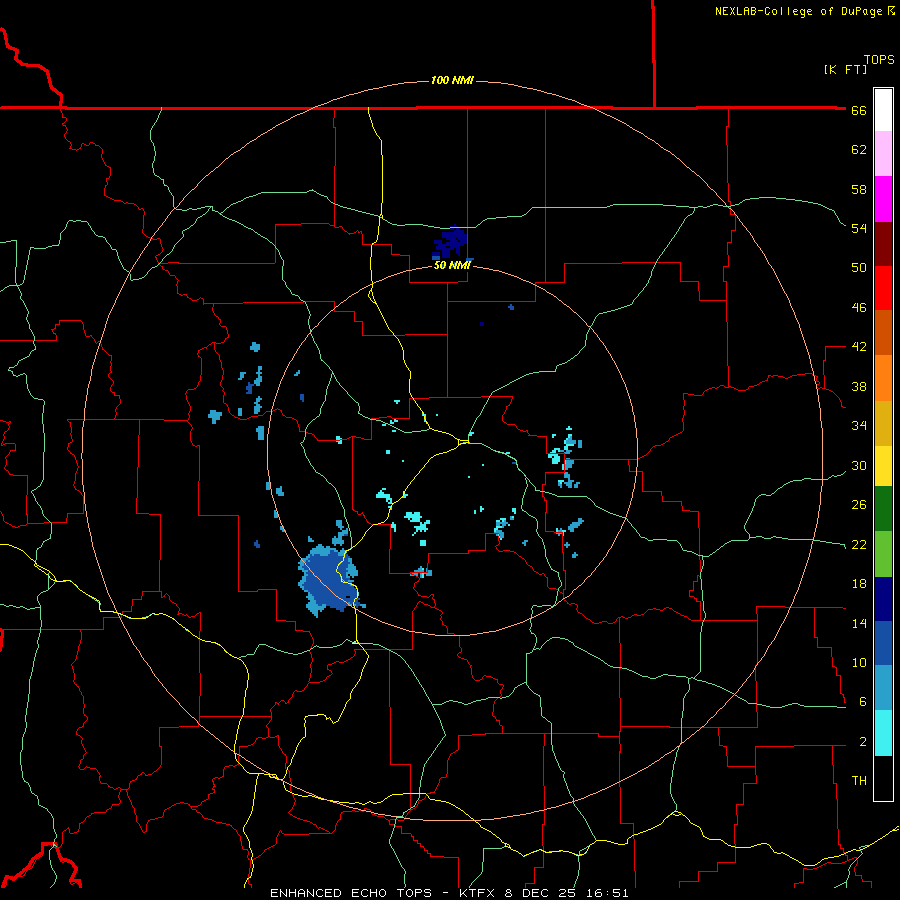
Task: Click the '18' legend scale value
Action: tap(859, 584)
